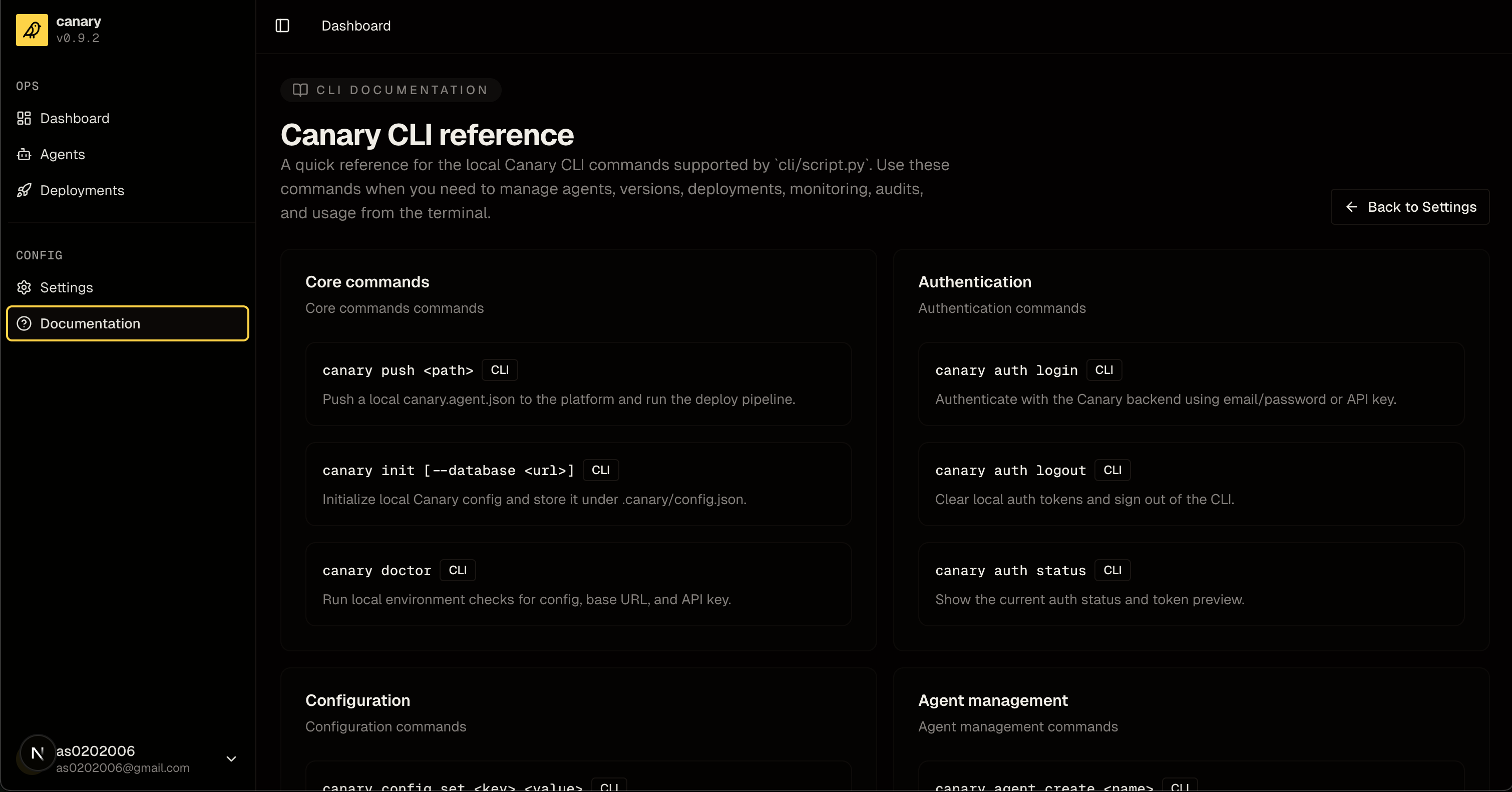Click the canary push <path> command card
Image resolution: width=1512 pixels, height=792 pixels.
click(x=578, y=384)
